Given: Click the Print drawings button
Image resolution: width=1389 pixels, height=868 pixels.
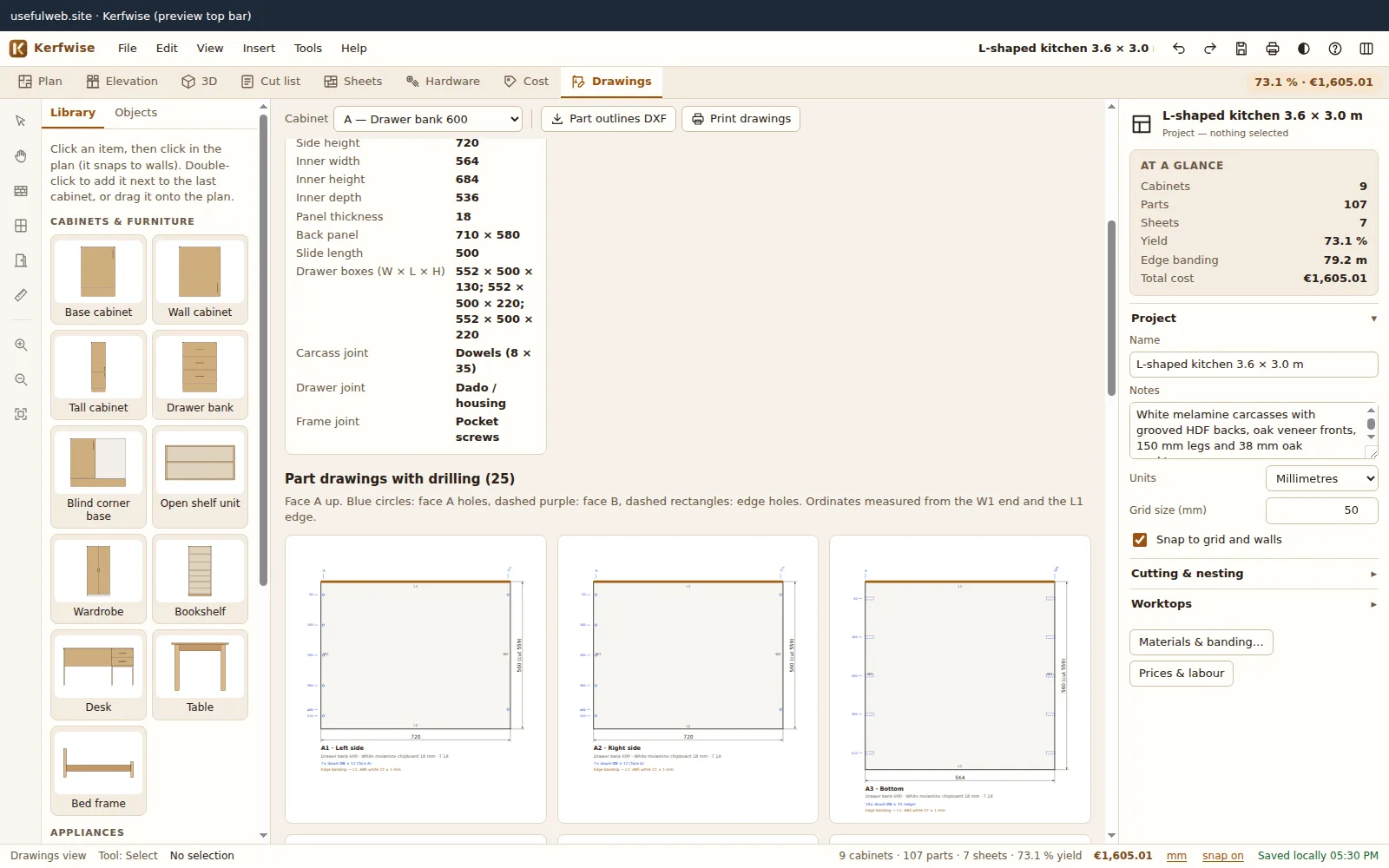Looking at the screenshot, I should pos(741,119).
